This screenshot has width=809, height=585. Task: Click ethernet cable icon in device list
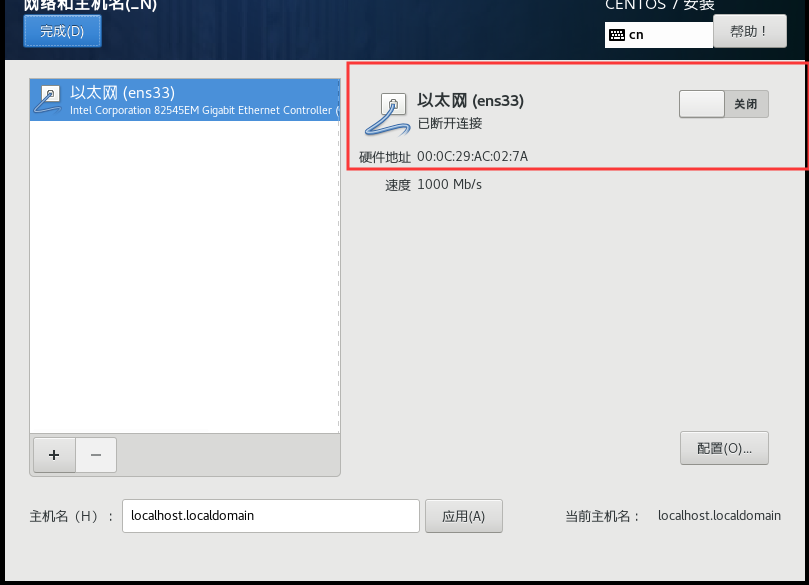(47, 99)
